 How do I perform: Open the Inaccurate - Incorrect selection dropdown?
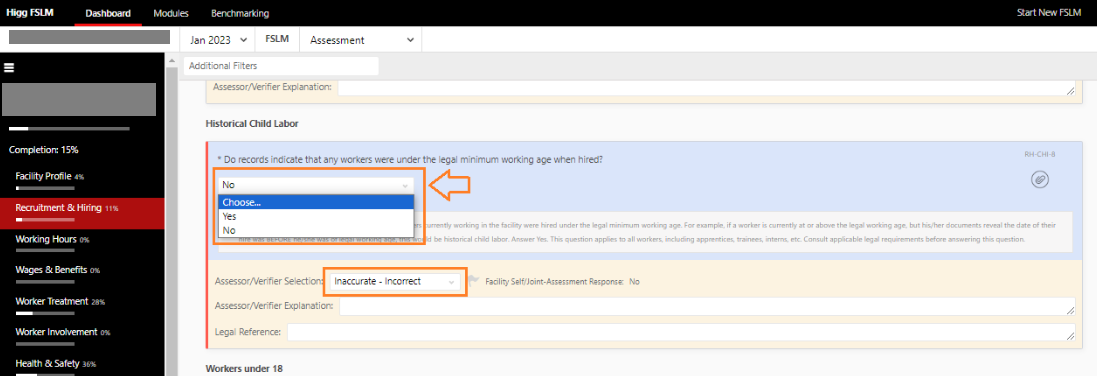coord(395,281)
